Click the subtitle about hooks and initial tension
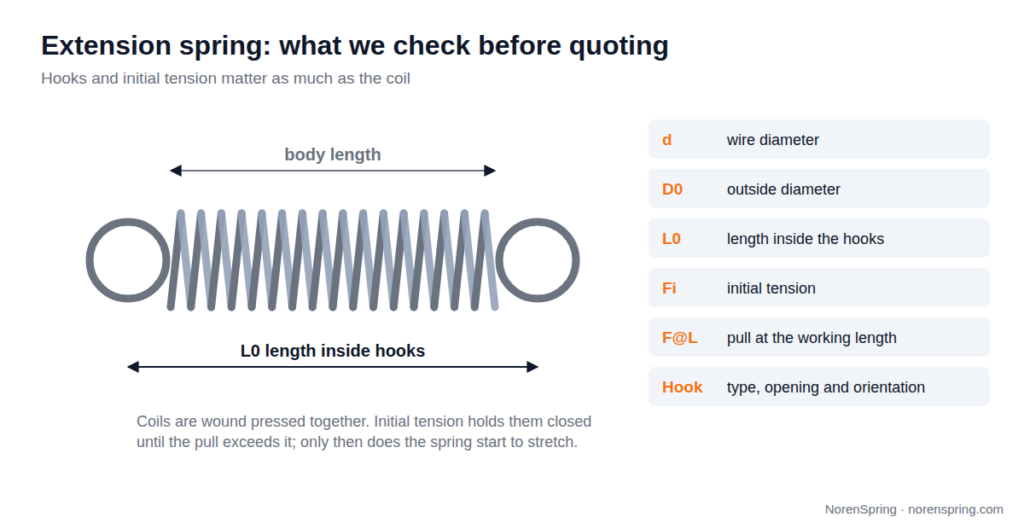Image resolution: width=1024 pixels, height=529 pixels. click(x=225, y=78)
